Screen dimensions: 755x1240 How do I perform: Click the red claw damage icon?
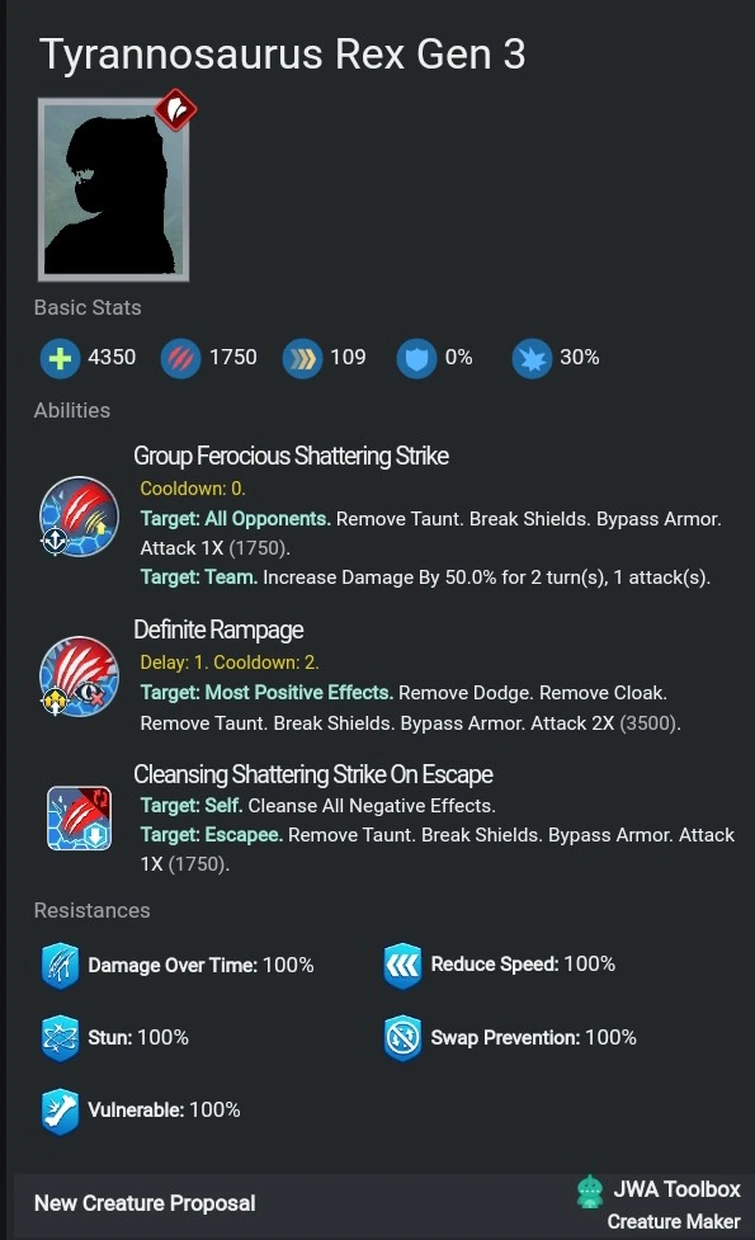(x=180, y=358)
